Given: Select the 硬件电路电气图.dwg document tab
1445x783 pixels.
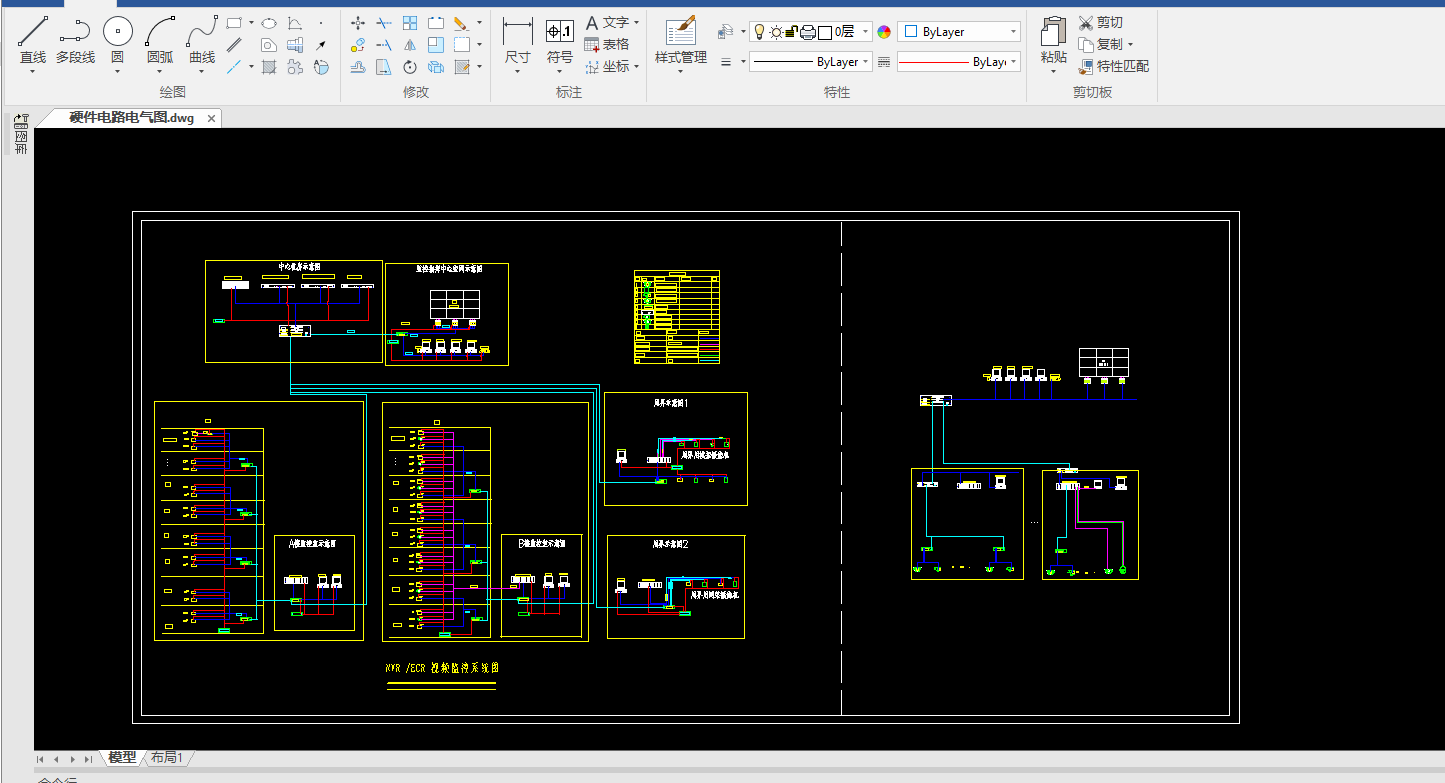Looking at the screenshot, I should 132,118.
